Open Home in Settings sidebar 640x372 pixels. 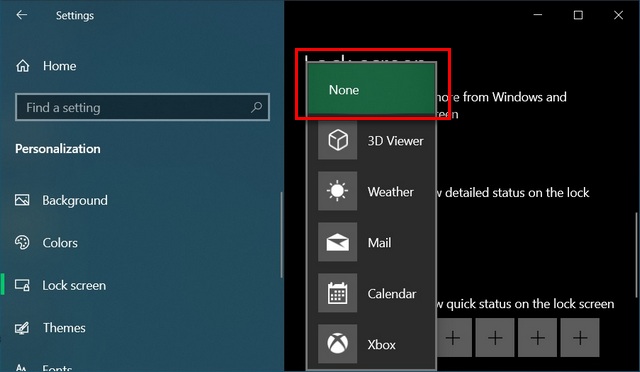click(x=59, y=66)
